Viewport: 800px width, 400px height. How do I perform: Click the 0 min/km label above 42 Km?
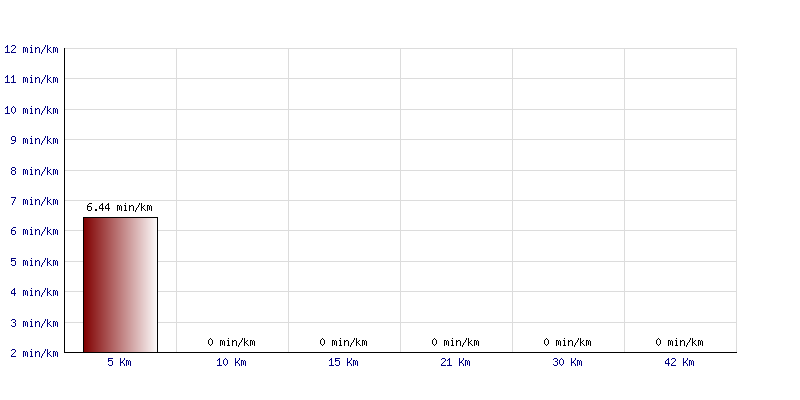(x=679, y=342)
